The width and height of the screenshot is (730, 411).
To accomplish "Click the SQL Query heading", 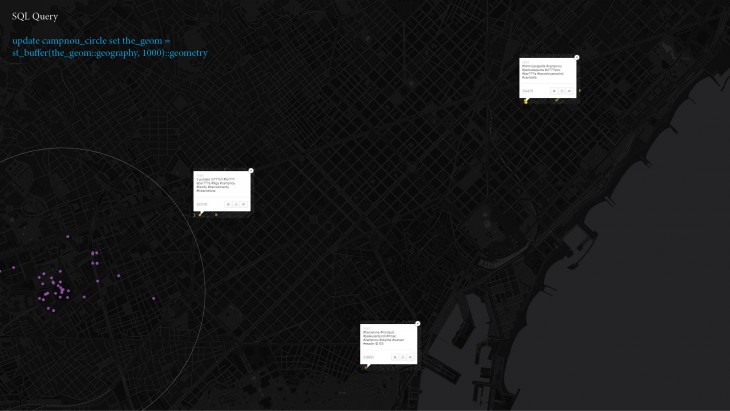I will tap(35, 16).
